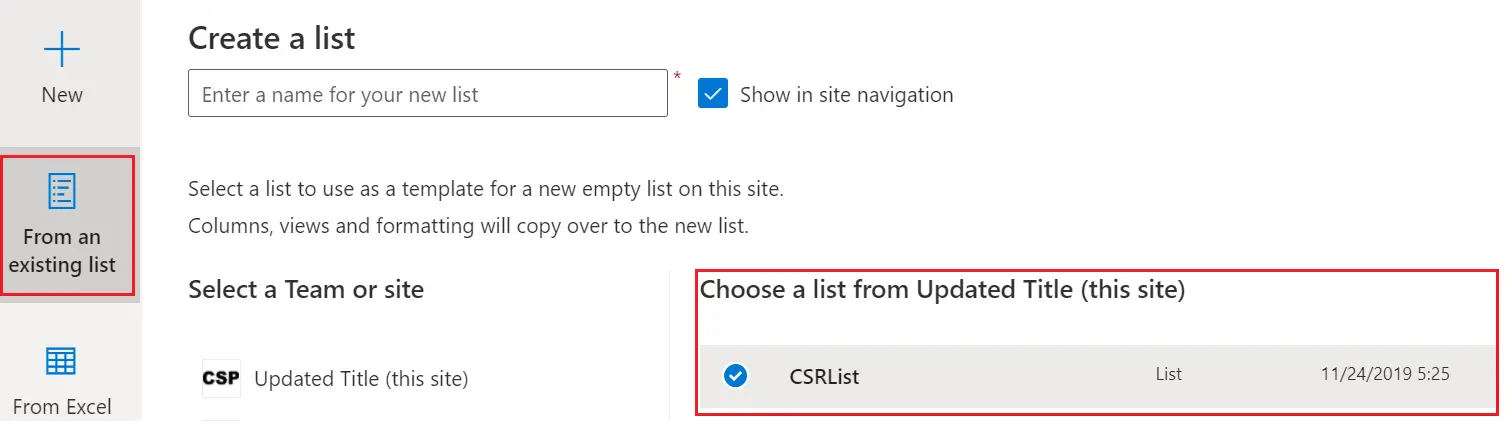This screenshot has width=1512, height=424.
Task: Click the Select a Team or site heading
Action: click(306, 290)
